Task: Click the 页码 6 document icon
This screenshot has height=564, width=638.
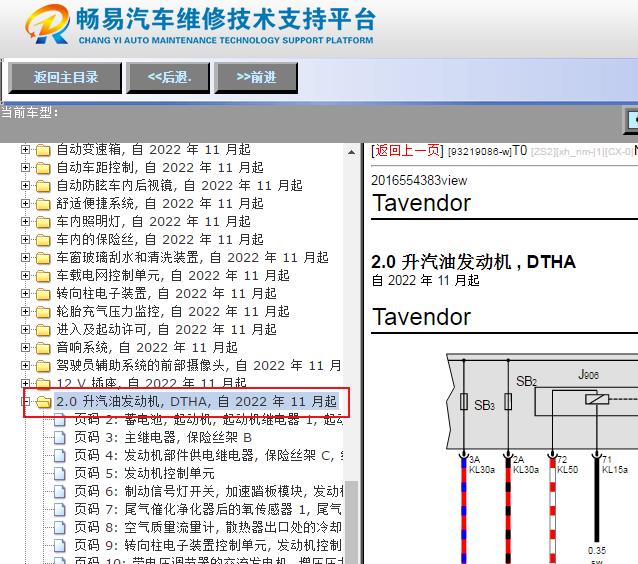Action: [60, 492]
